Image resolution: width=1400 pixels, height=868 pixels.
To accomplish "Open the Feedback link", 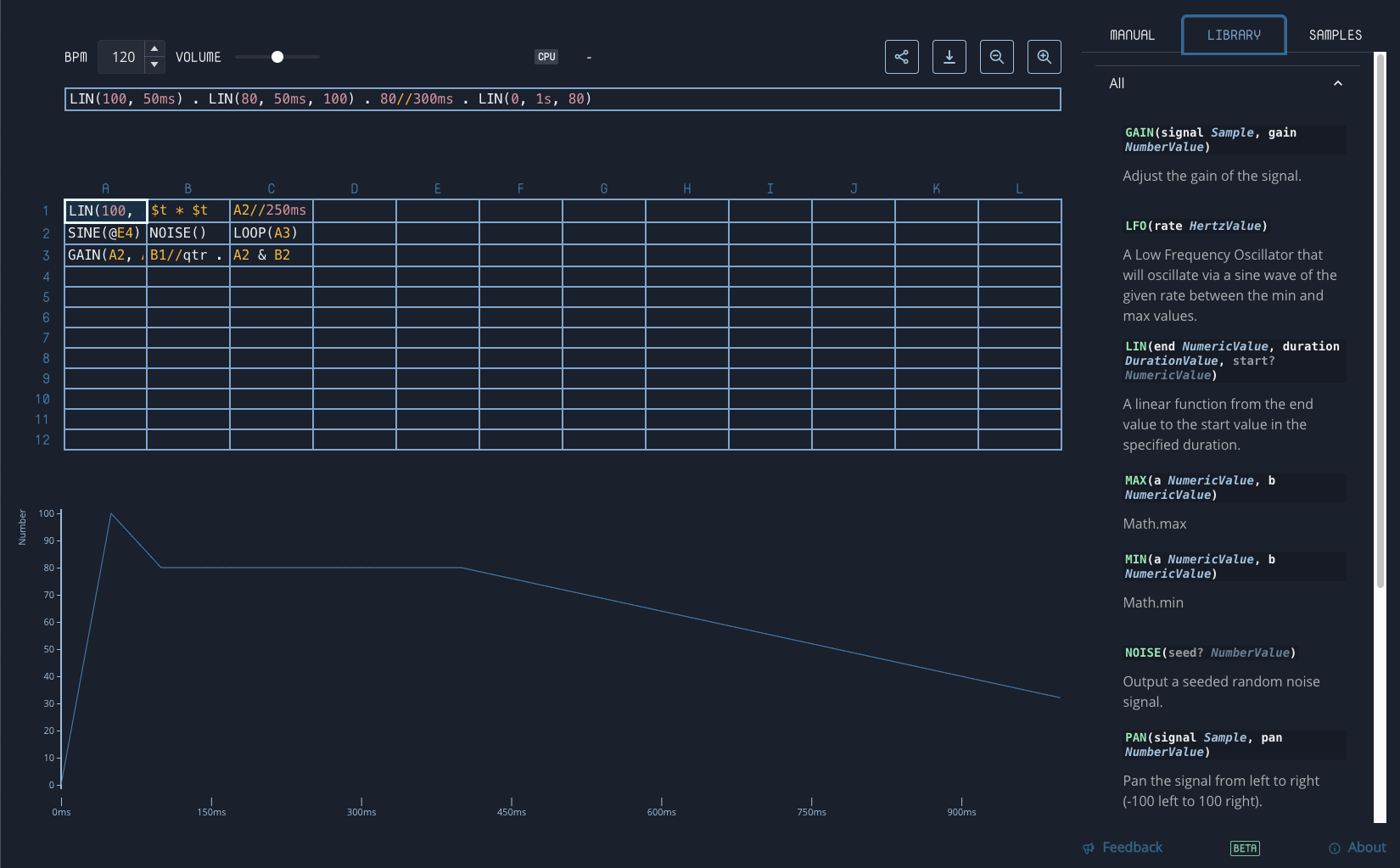I will click(x=1132, y=848).
